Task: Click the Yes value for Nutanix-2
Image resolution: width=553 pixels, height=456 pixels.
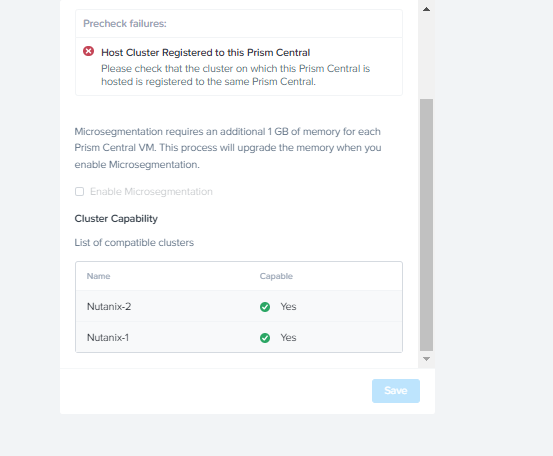Action: pyautogui.click(x=288, y=306)
